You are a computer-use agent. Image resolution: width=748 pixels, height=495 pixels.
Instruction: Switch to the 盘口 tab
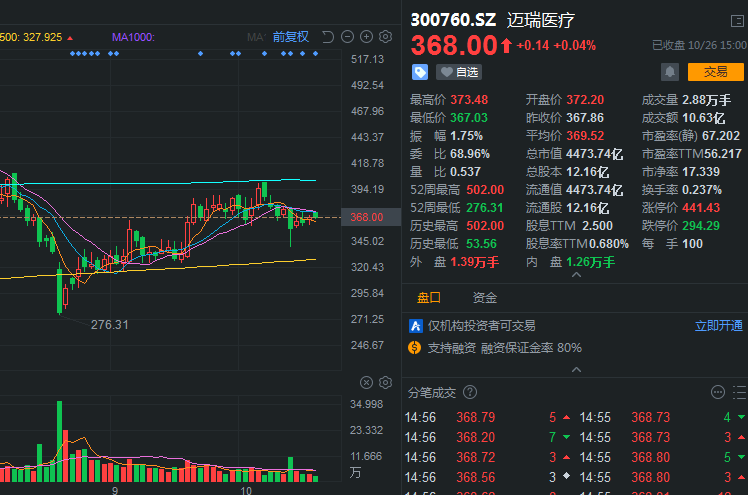(x=428, y=298)
